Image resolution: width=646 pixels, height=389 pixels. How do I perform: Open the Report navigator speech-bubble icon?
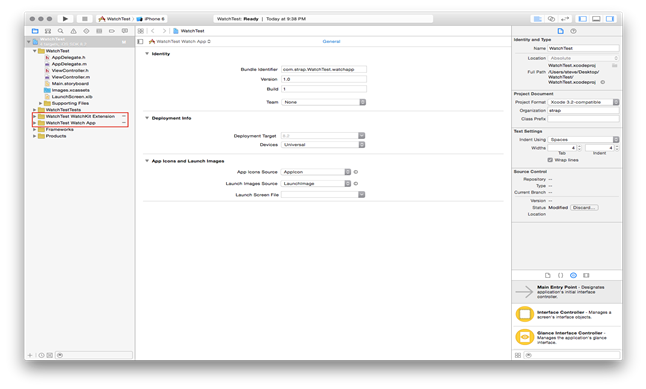click(x=125, y=31)
